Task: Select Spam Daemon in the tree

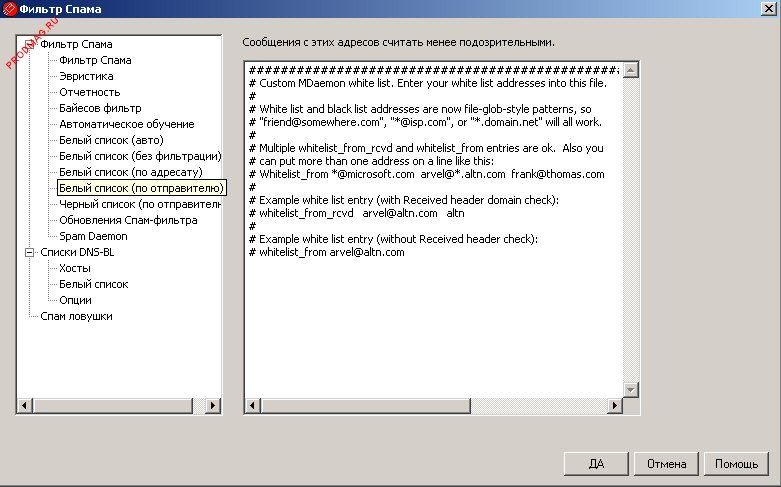Action: pyautogui.click(x=93, y=236)
